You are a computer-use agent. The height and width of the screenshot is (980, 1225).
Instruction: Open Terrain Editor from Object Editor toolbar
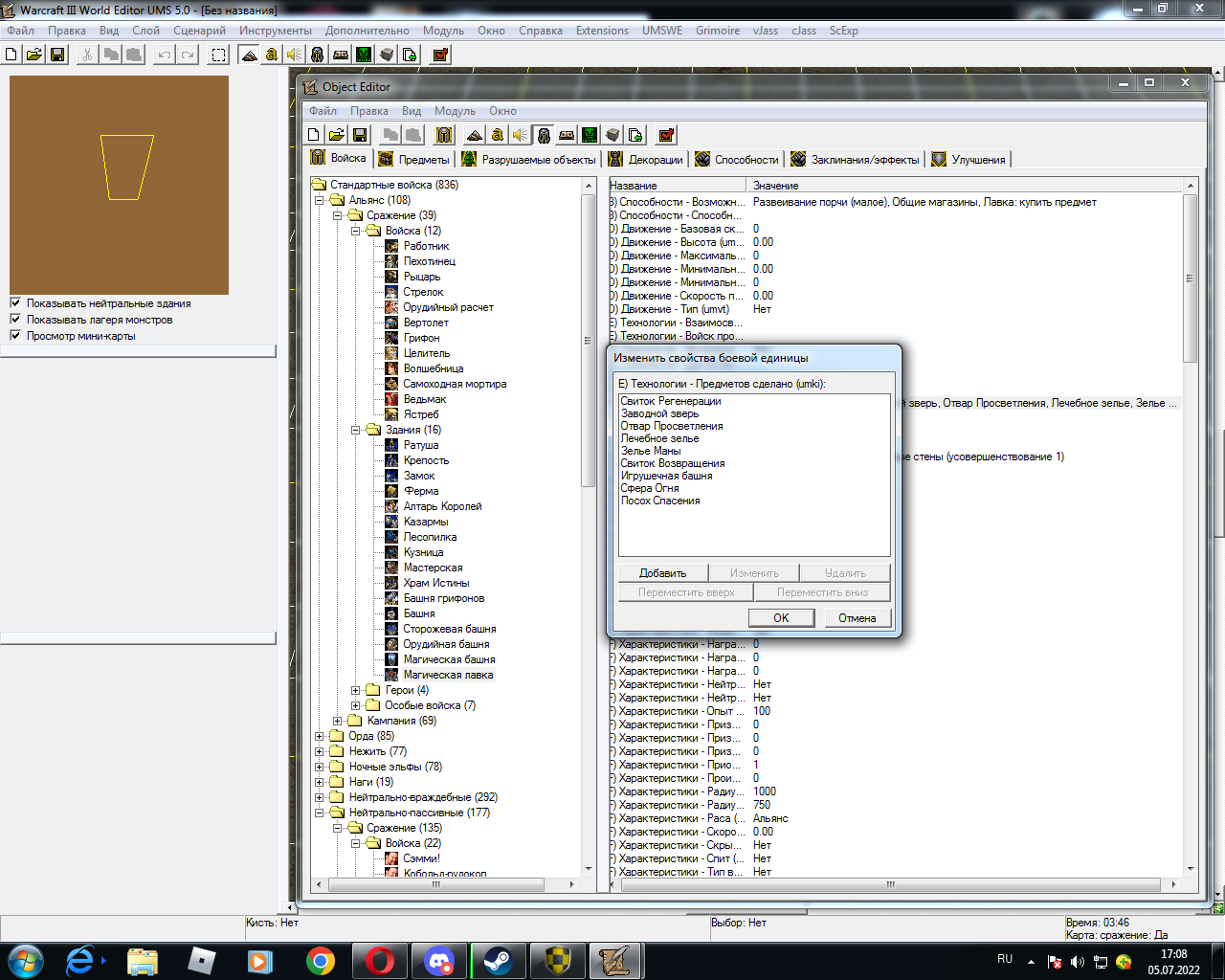click(x=475, y=135)
